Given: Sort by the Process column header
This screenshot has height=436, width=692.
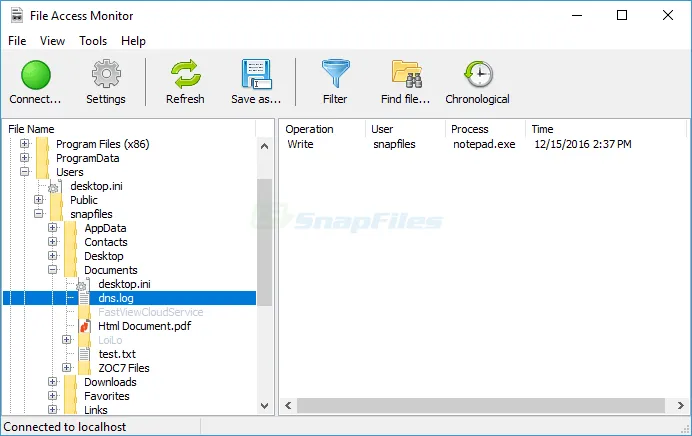Looking at the screenshot, I should pyautogui.click(x=485, y=129).
